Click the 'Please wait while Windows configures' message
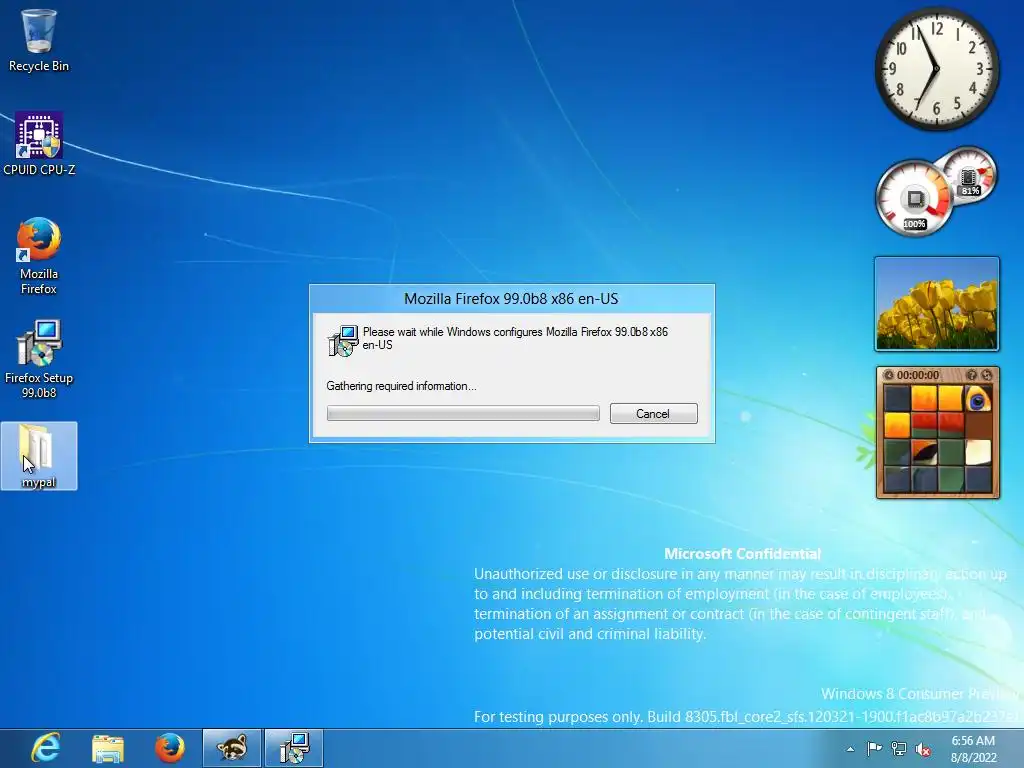Viewport: 1024px width, 768px height. pyautogui.click(x=515, y=338)
